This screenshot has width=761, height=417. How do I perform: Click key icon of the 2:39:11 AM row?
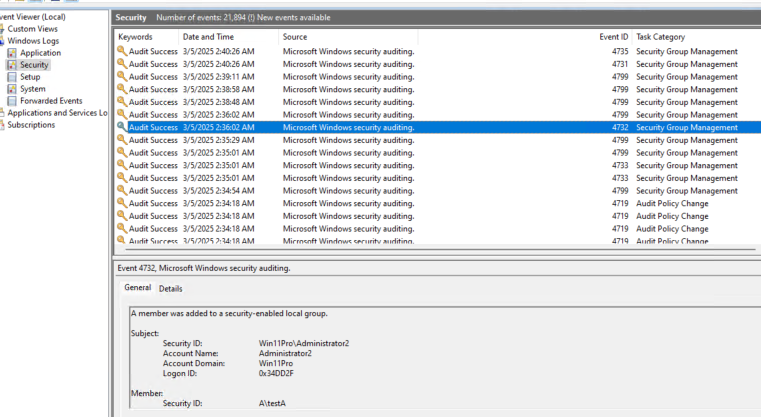click(x=122, y=76)
